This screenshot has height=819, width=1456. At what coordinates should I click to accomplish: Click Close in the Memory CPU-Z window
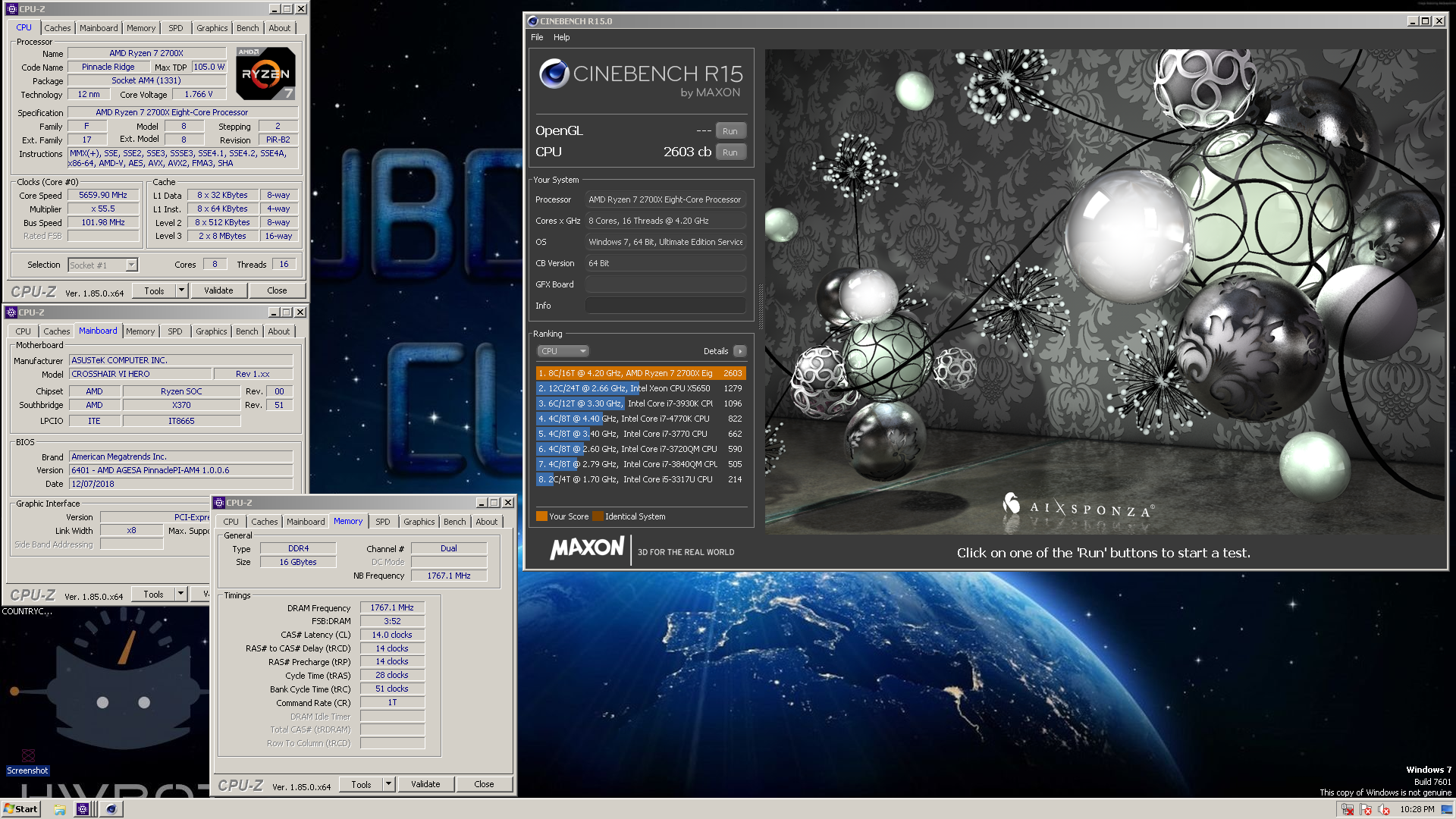[484, 784]
